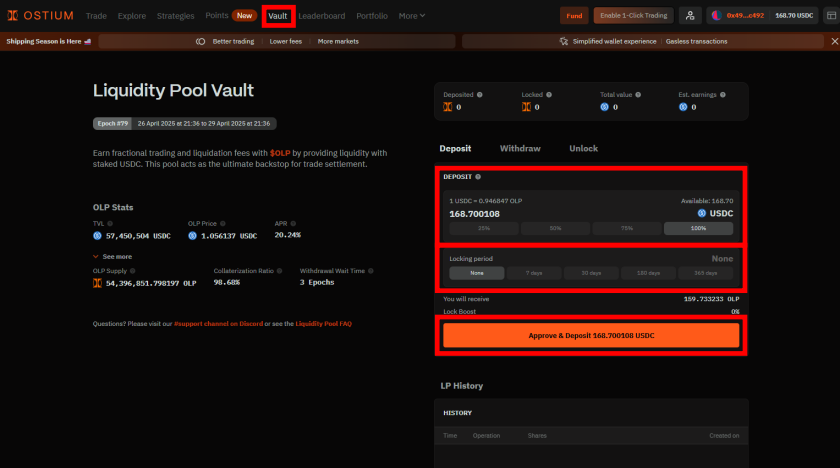Open the wallet address 0x49...c492
Image resolution: width=840 pixels, height=468 pixels.
745,16
